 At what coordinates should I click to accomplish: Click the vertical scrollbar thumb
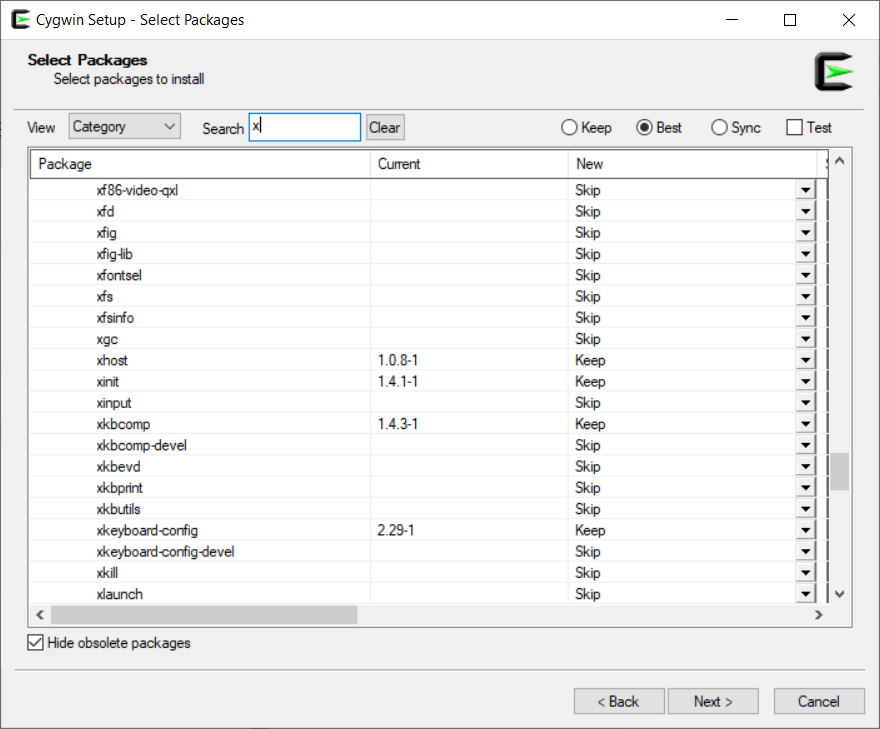(x=840, y=471)
